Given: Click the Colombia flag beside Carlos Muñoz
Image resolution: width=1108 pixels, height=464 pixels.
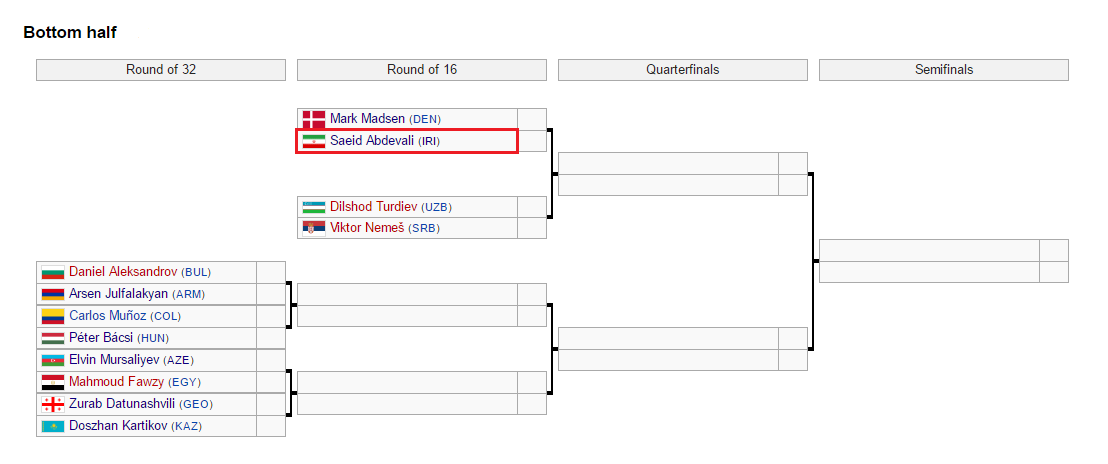Looking at the screenshot, I should coord(52,316).
